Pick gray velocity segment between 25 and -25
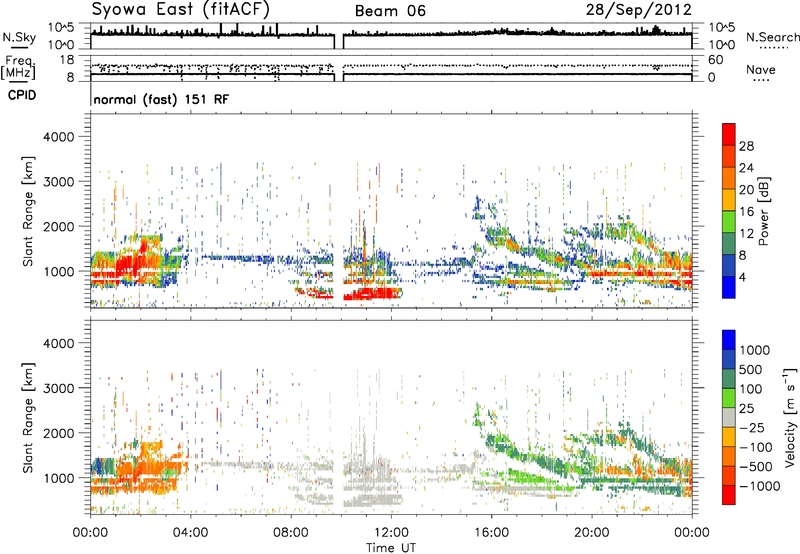800x554 pixels. click(x=729, y=417)
